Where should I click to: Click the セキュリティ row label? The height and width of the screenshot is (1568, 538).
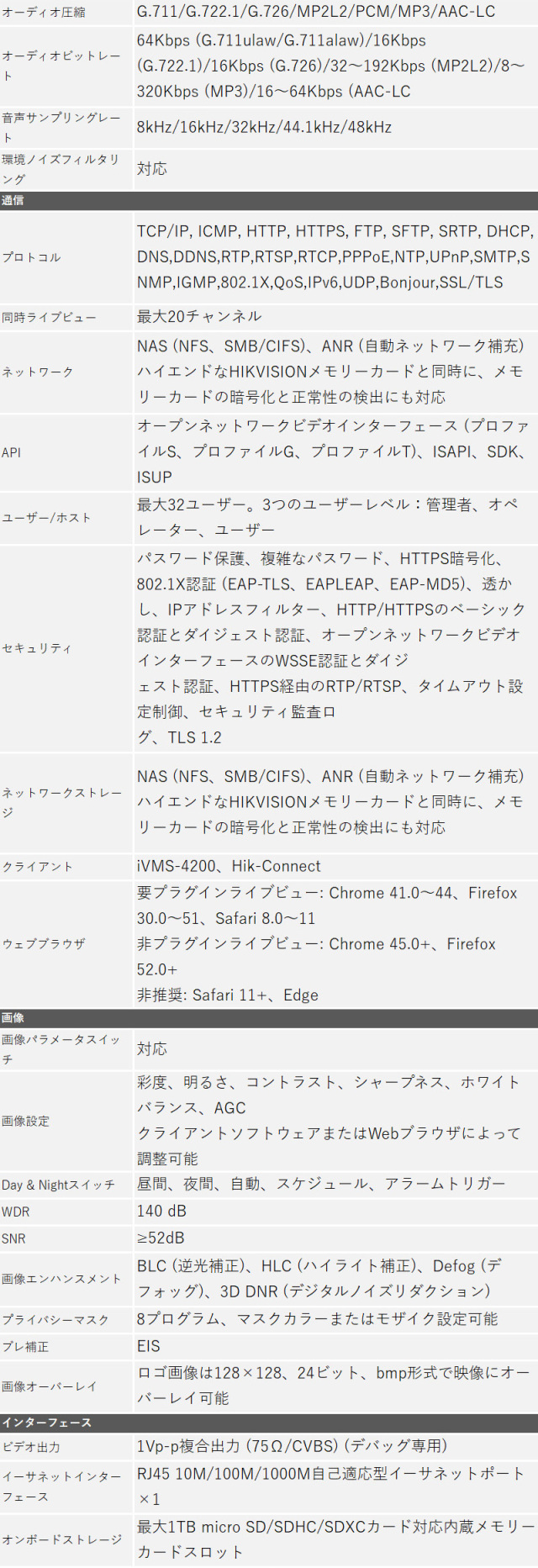tap(37, 648)
